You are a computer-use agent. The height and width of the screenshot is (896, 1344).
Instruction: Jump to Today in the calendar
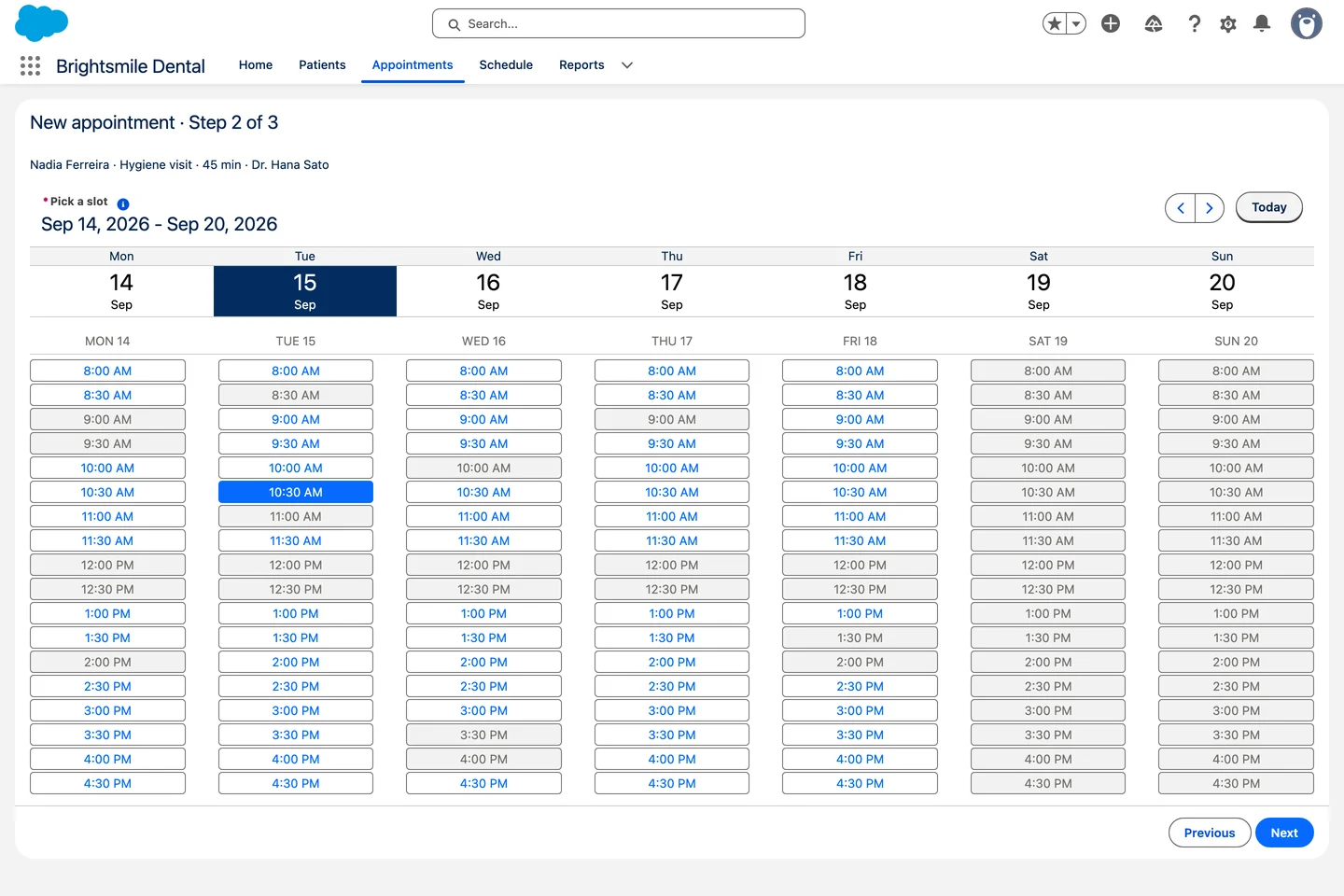point(1269,207)
